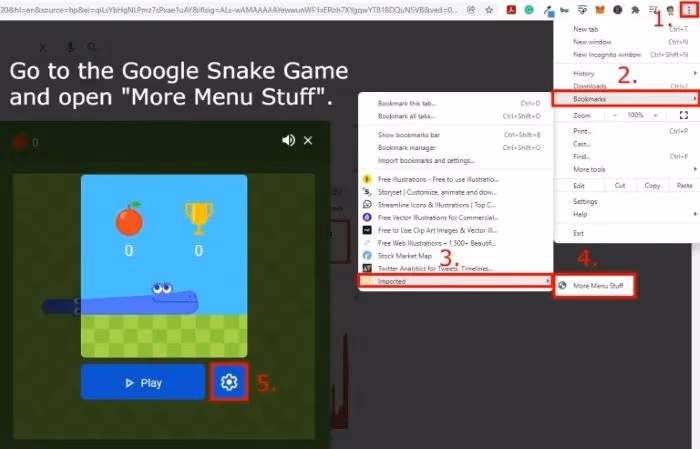Enter fullscreen from the Zoom row

683,116
